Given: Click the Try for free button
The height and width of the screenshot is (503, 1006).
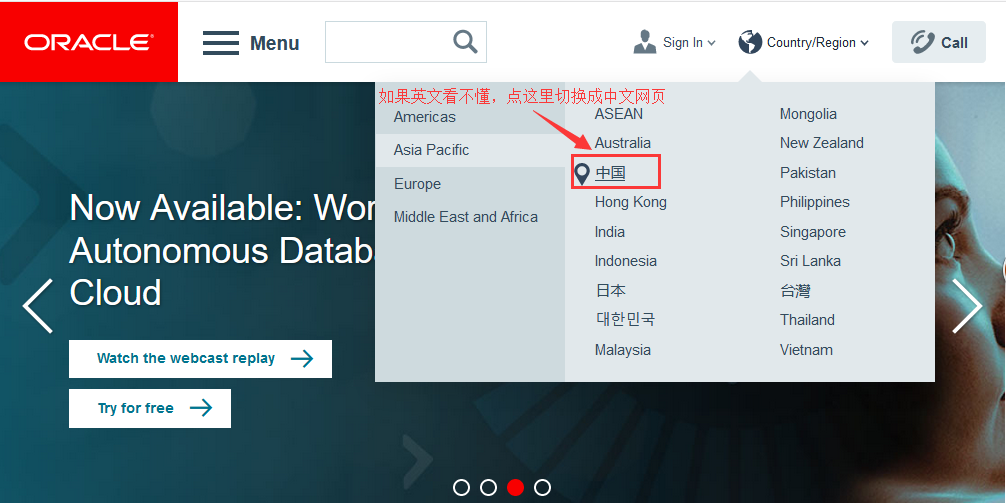Looking at the screenshot, I should [x=150, y=408].
